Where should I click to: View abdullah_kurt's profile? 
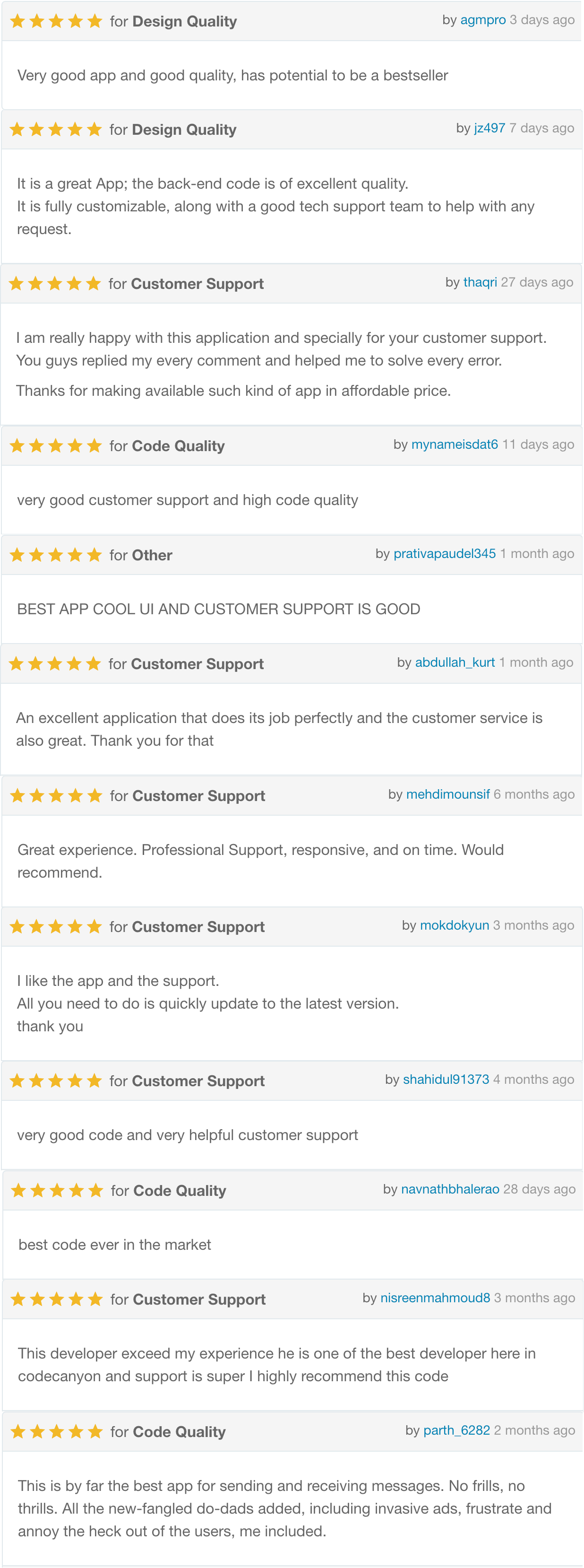455,662
